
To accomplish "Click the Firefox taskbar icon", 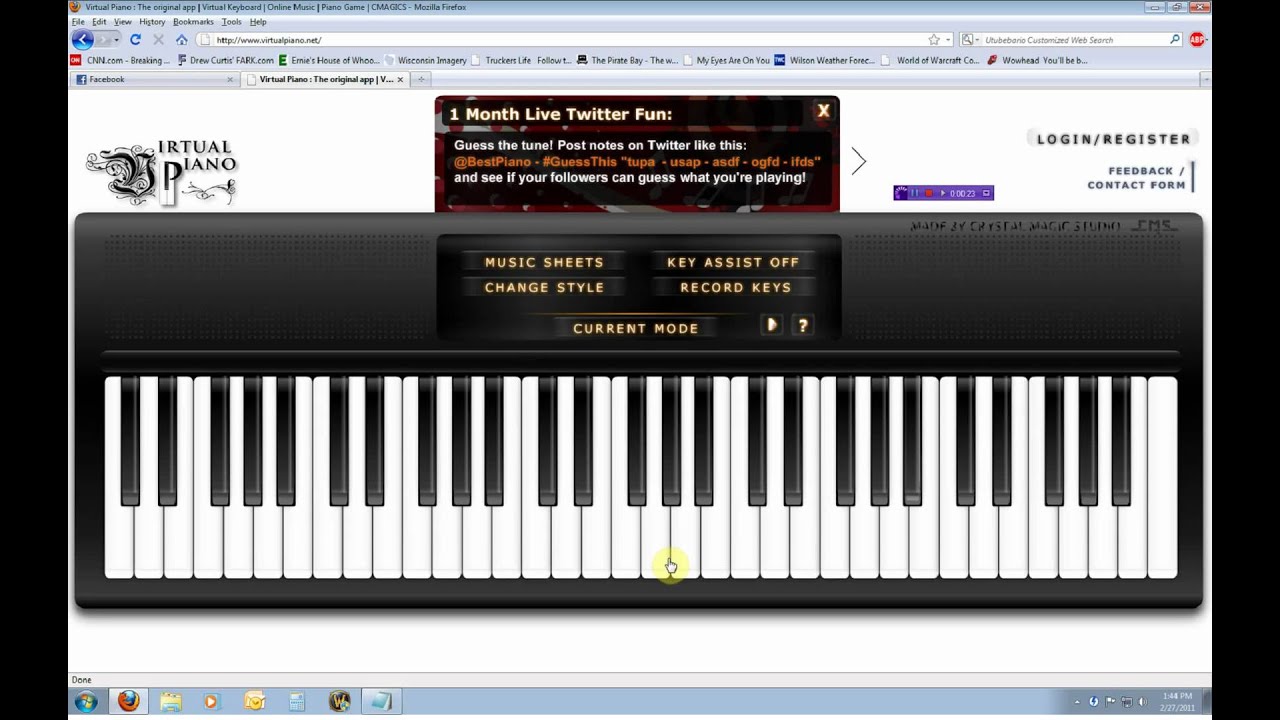I will 128,702.
